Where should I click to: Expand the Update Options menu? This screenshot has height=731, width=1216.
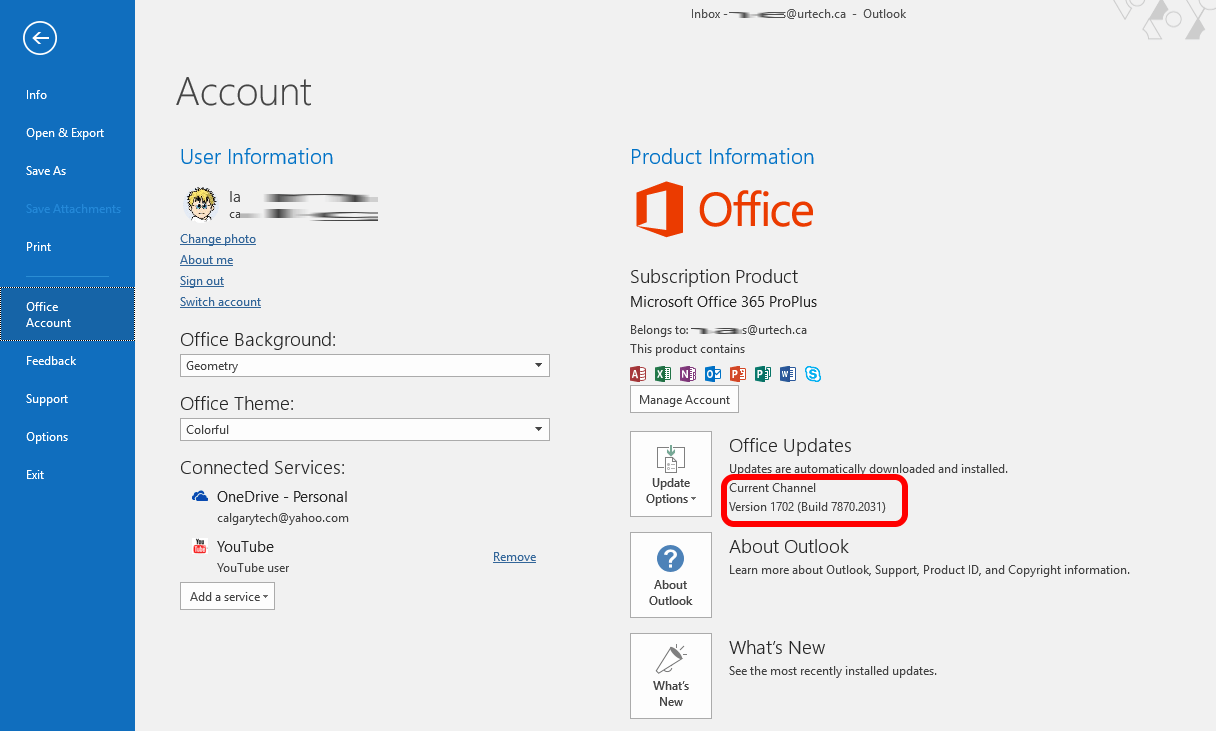(670, 474)
